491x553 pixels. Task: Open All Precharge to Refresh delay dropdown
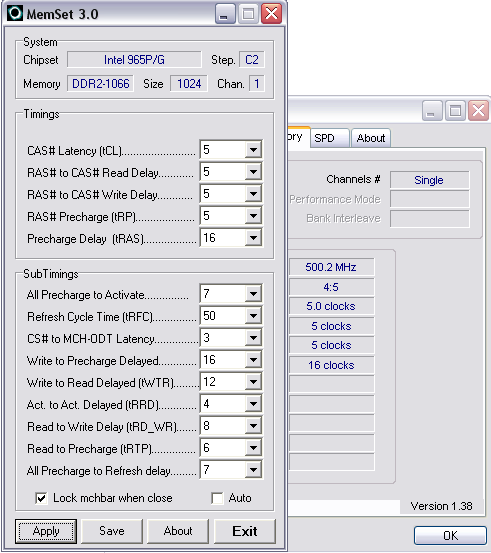pyautogui.click(x=253, y=470)
